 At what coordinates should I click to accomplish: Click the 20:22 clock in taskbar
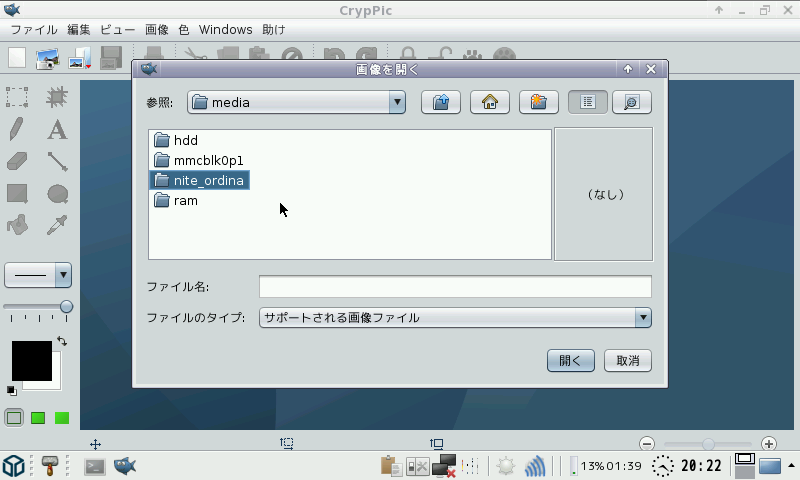(702, 466)
